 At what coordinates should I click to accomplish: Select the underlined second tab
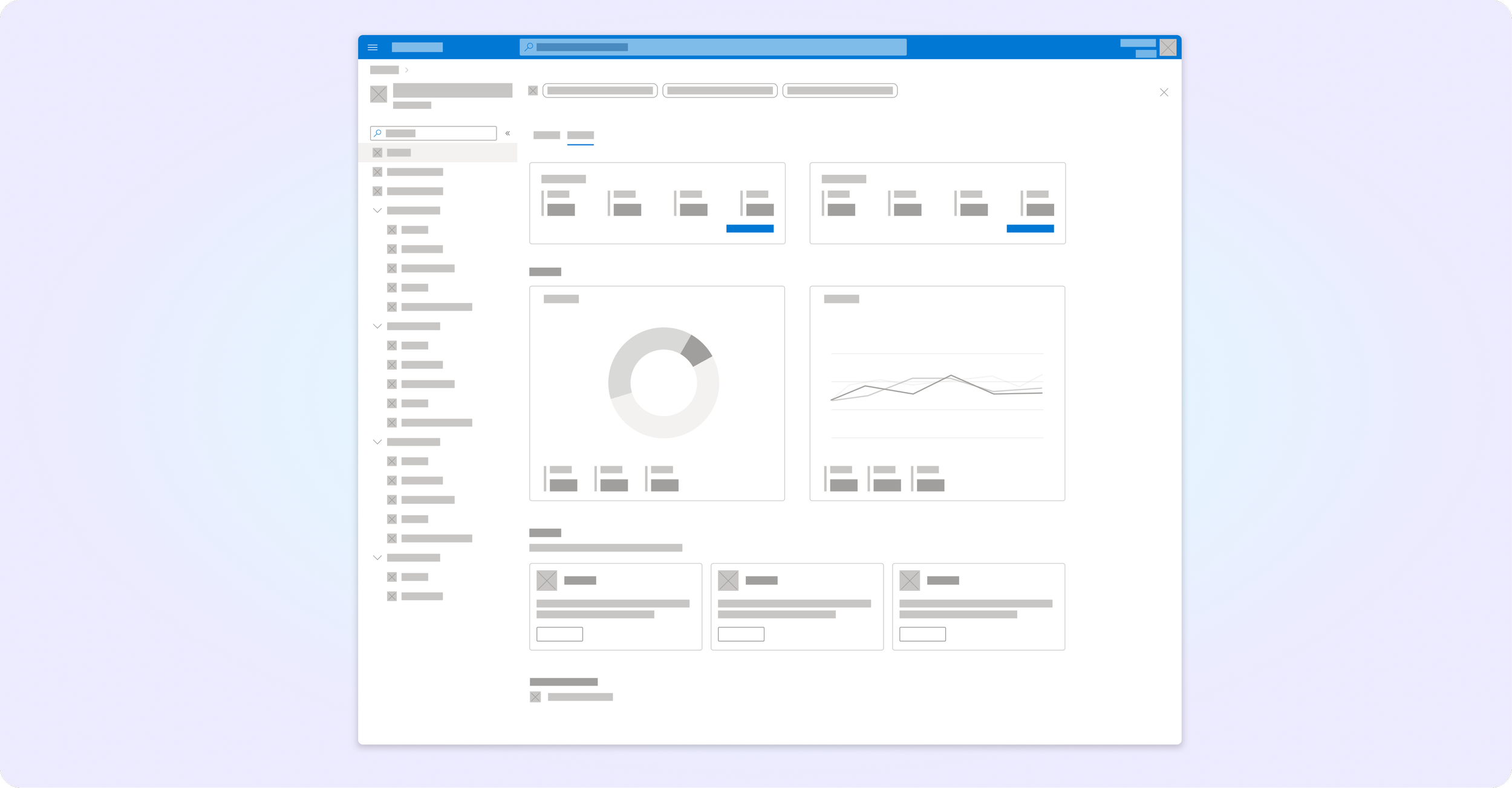pyautogui.click(x=580, y=135)
